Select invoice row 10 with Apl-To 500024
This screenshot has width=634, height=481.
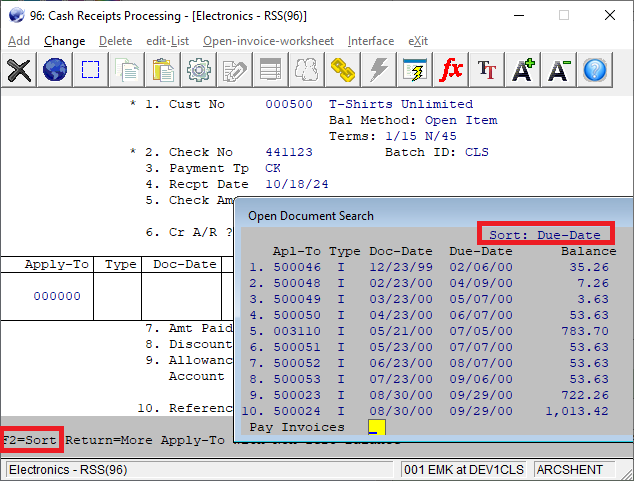pos(426,411)
